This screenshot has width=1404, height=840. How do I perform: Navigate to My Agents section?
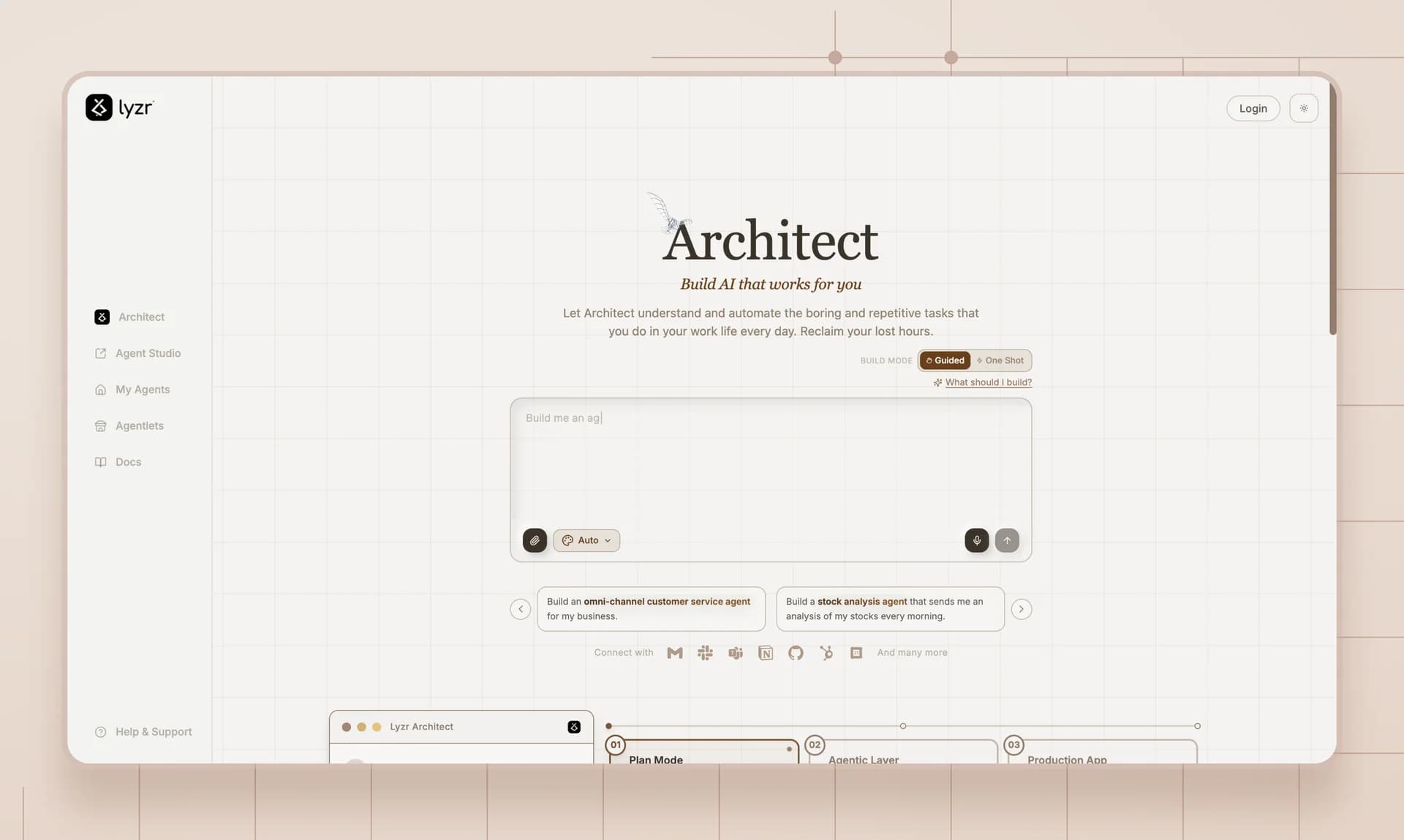[x=142, y=389]
